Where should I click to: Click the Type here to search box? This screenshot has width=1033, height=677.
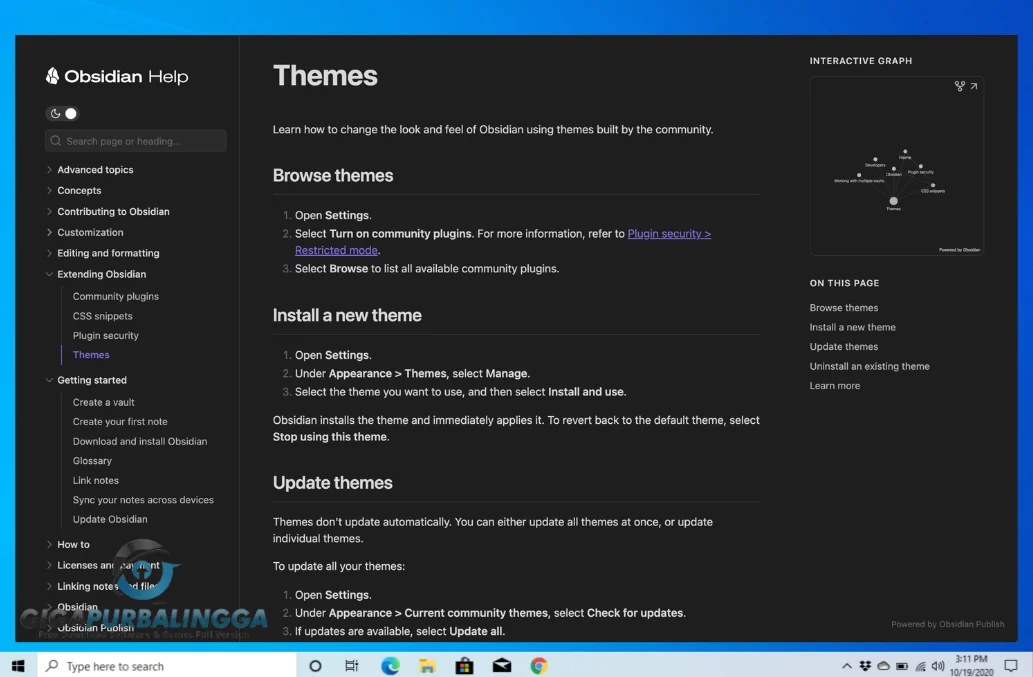[x=167, y=666]
